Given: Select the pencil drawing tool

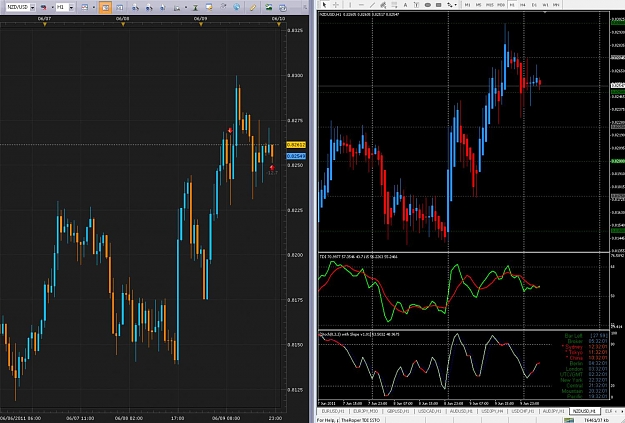Looking at the screenshot, I should [253, 8].
